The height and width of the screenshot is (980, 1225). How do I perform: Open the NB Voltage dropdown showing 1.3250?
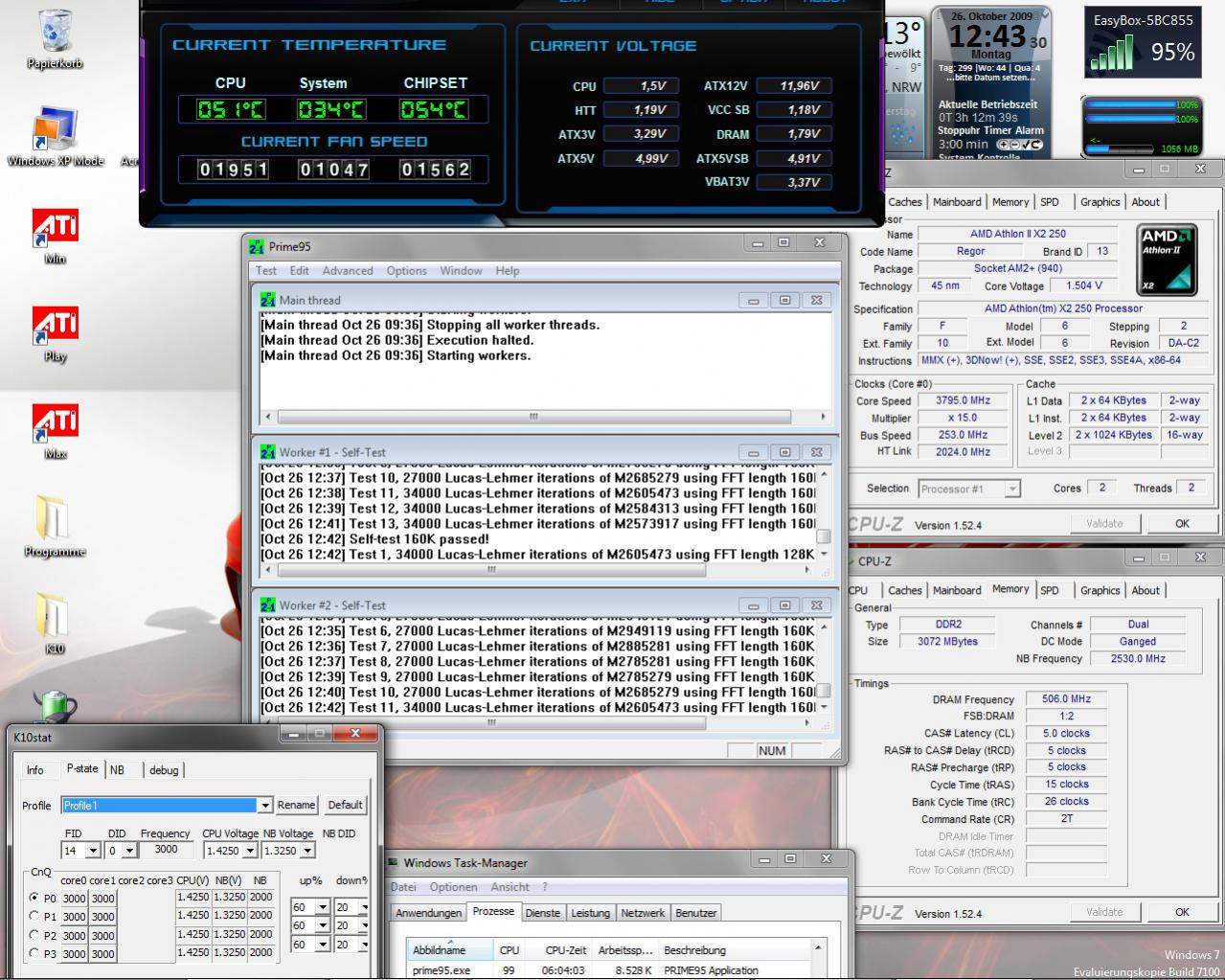pyautogui.click(x=306, y=851)
